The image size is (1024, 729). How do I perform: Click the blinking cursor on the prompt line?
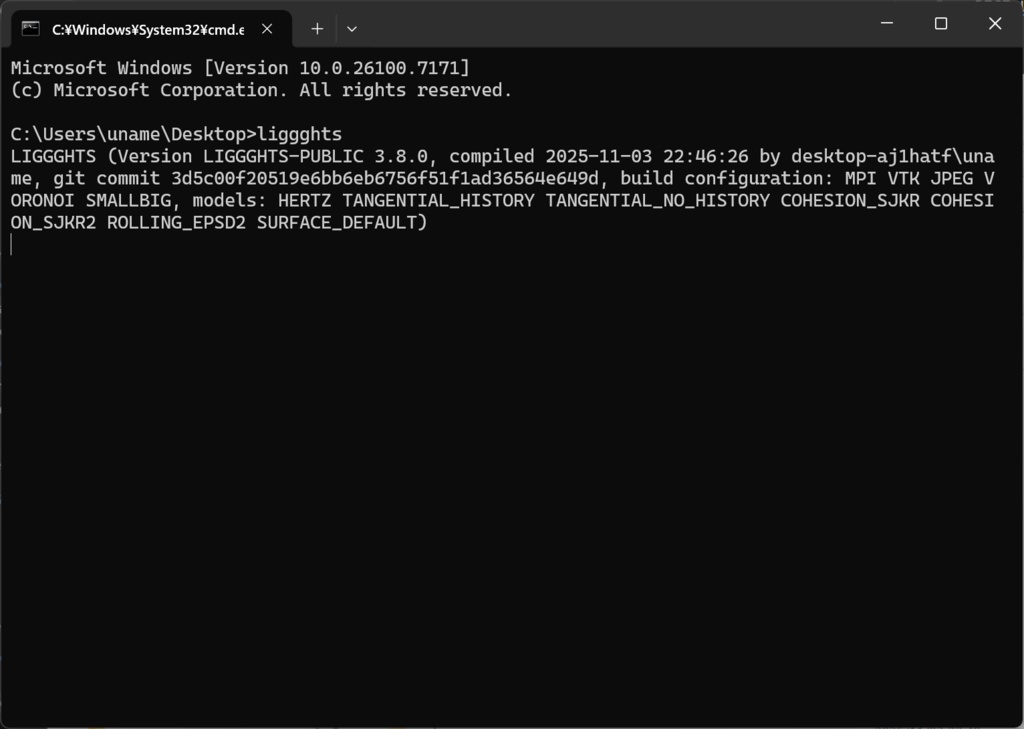click(12, 245)
